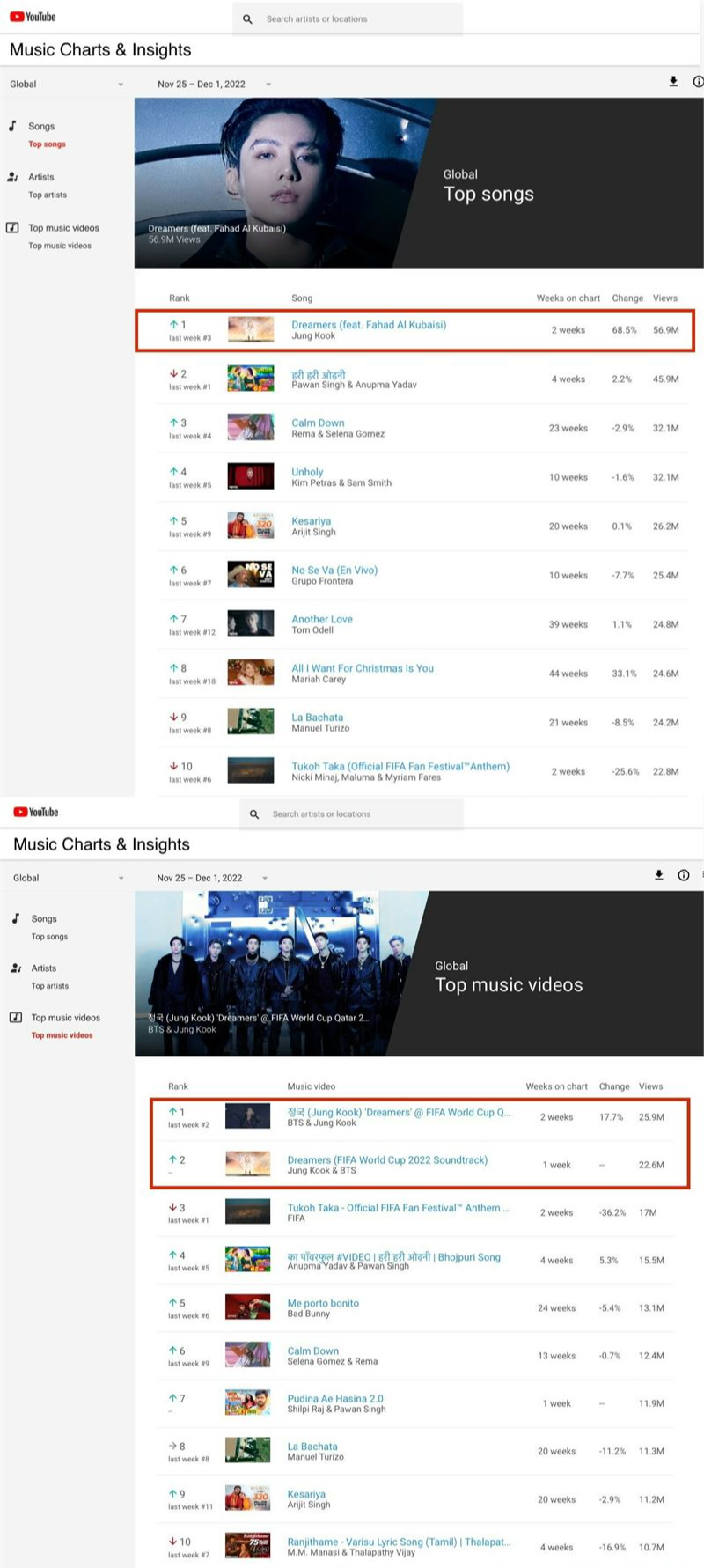Open 'Dreamers (FIFA World Cup 2022 Soundtrack)' video link
Image resolution: width=704 pixels, height=1568 pixels.
tap(387, 1160)
